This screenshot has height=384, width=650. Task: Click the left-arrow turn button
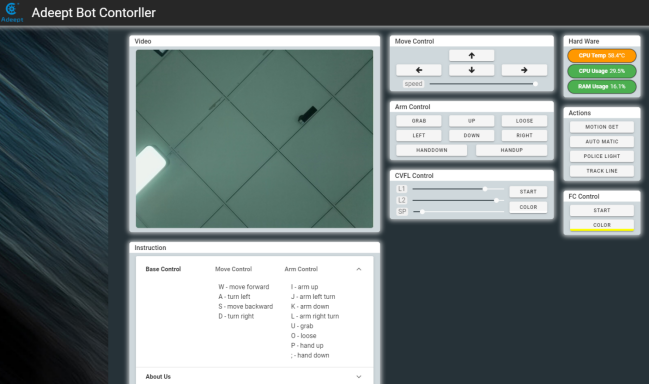tap(419, 70)
